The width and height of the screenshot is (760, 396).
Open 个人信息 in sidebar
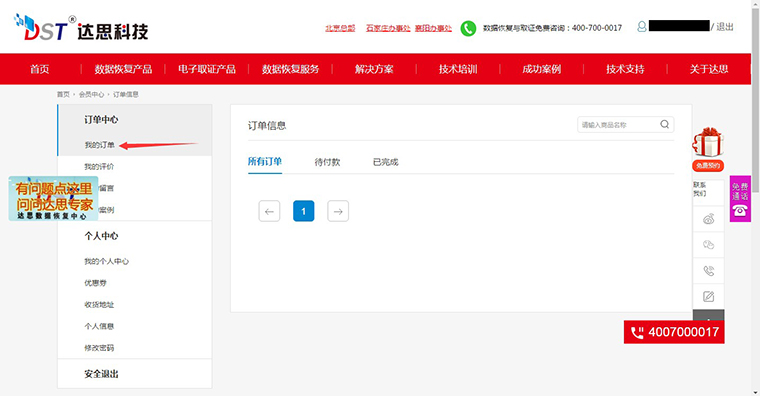[99, 326]
